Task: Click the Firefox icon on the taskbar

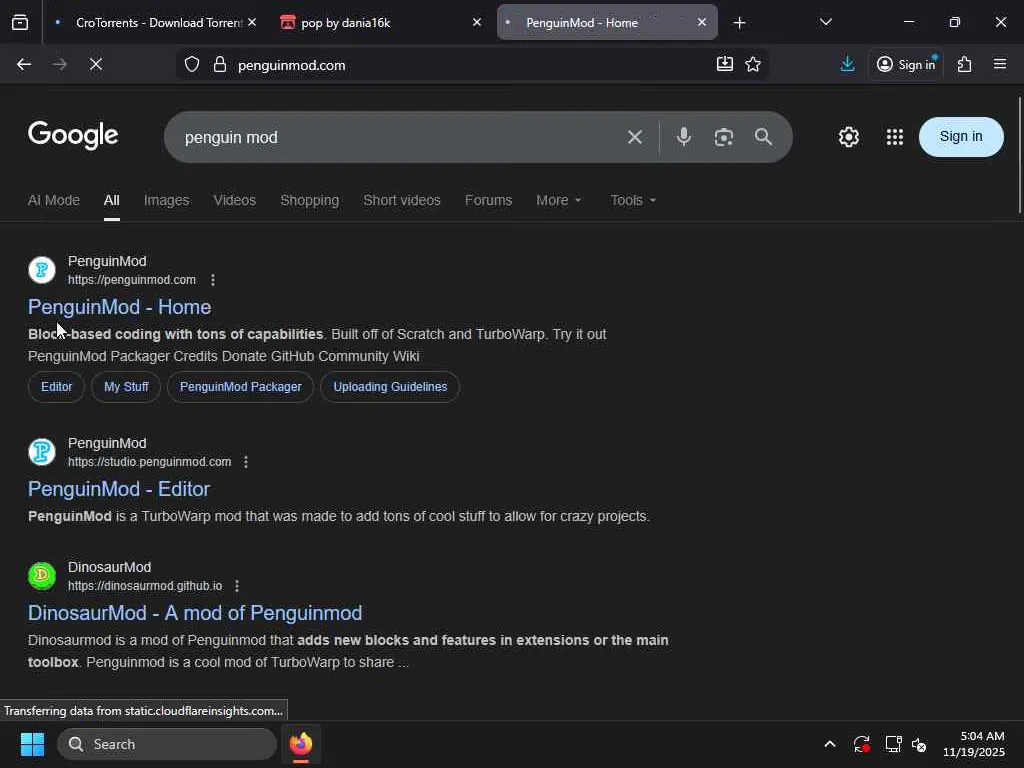Action: [301, 744]
